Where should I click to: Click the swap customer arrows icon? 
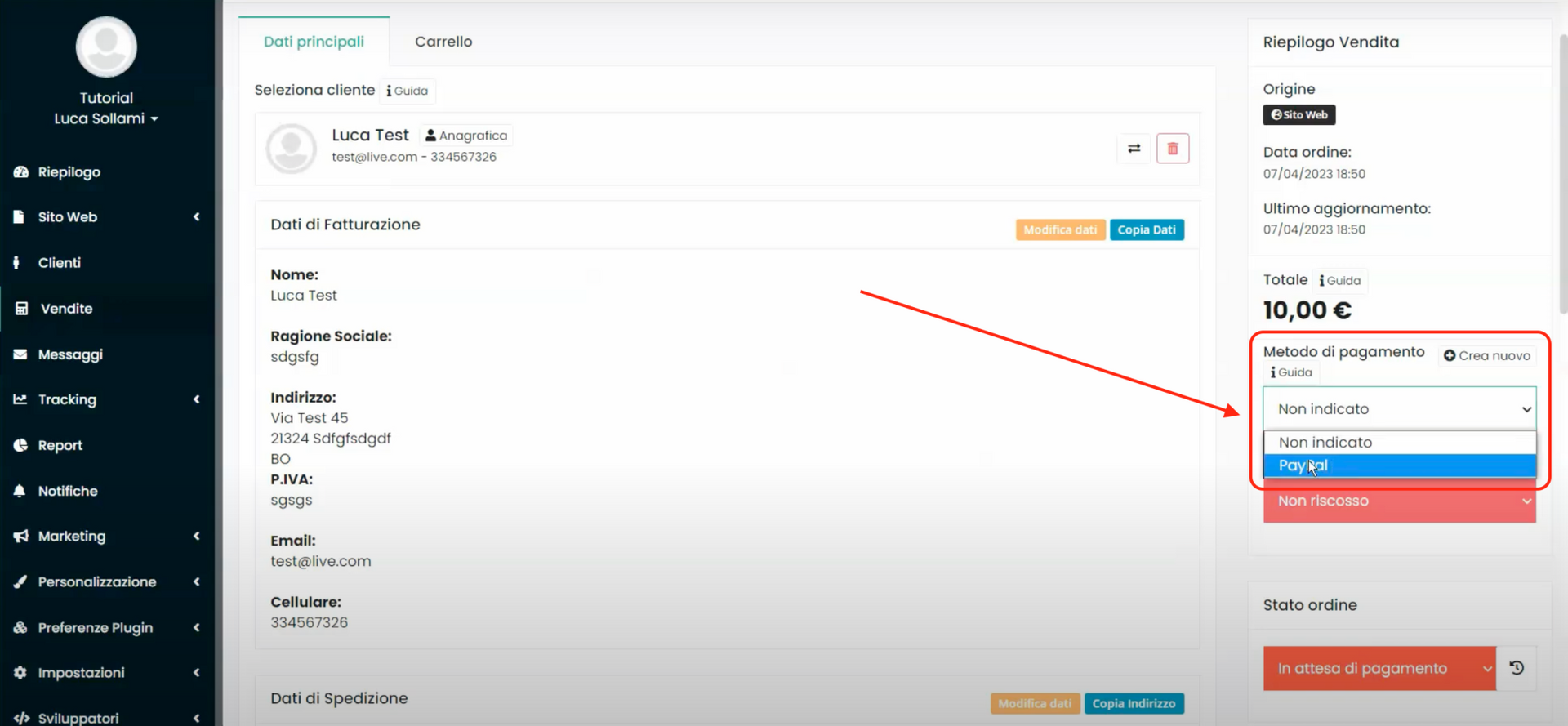point(1134,149)
